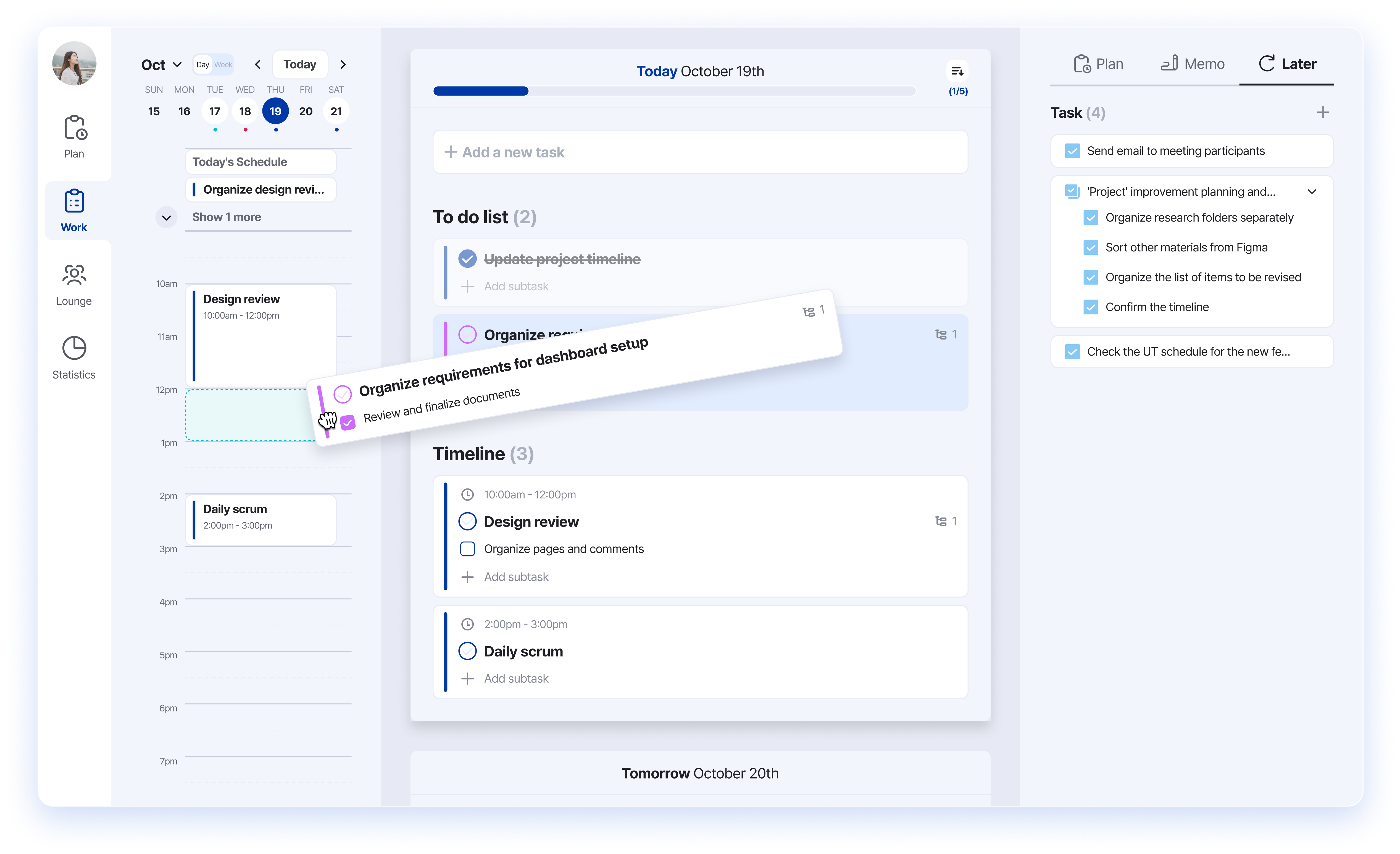Viewport: 1400px width, 854px height.
Task: Open the Oct month dropdown
Action: (162, 65)
